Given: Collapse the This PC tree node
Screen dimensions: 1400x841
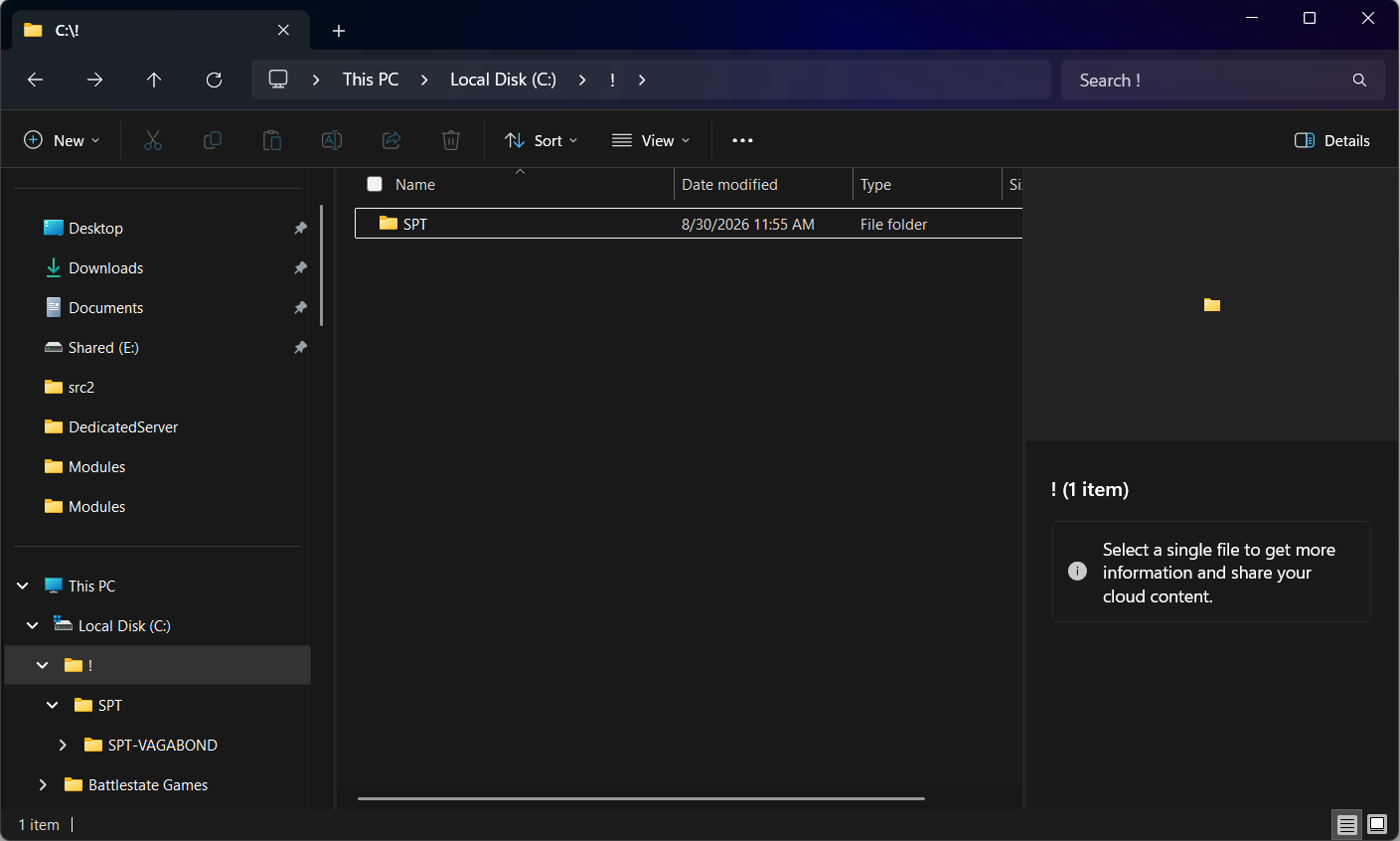Looking at the screenshot, I should tap(23, 586).
